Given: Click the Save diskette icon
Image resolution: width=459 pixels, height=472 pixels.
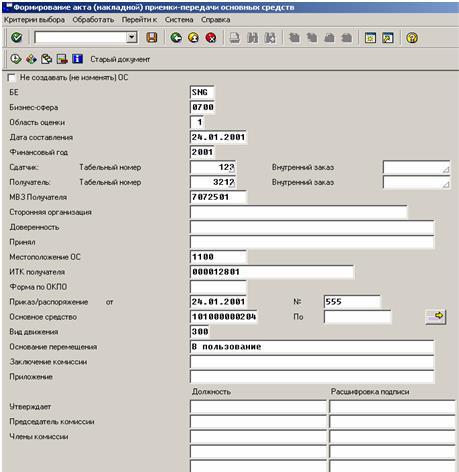Looking at the screenshot, I should coord(152,37).
